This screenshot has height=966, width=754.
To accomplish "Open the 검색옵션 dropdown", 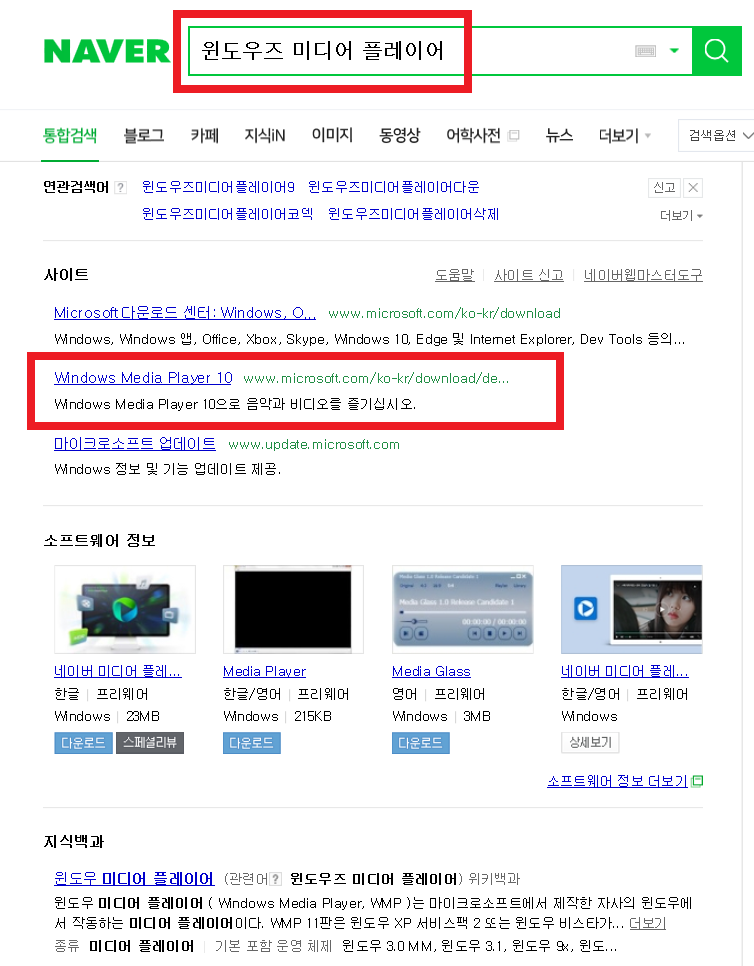I will point(718,135).
